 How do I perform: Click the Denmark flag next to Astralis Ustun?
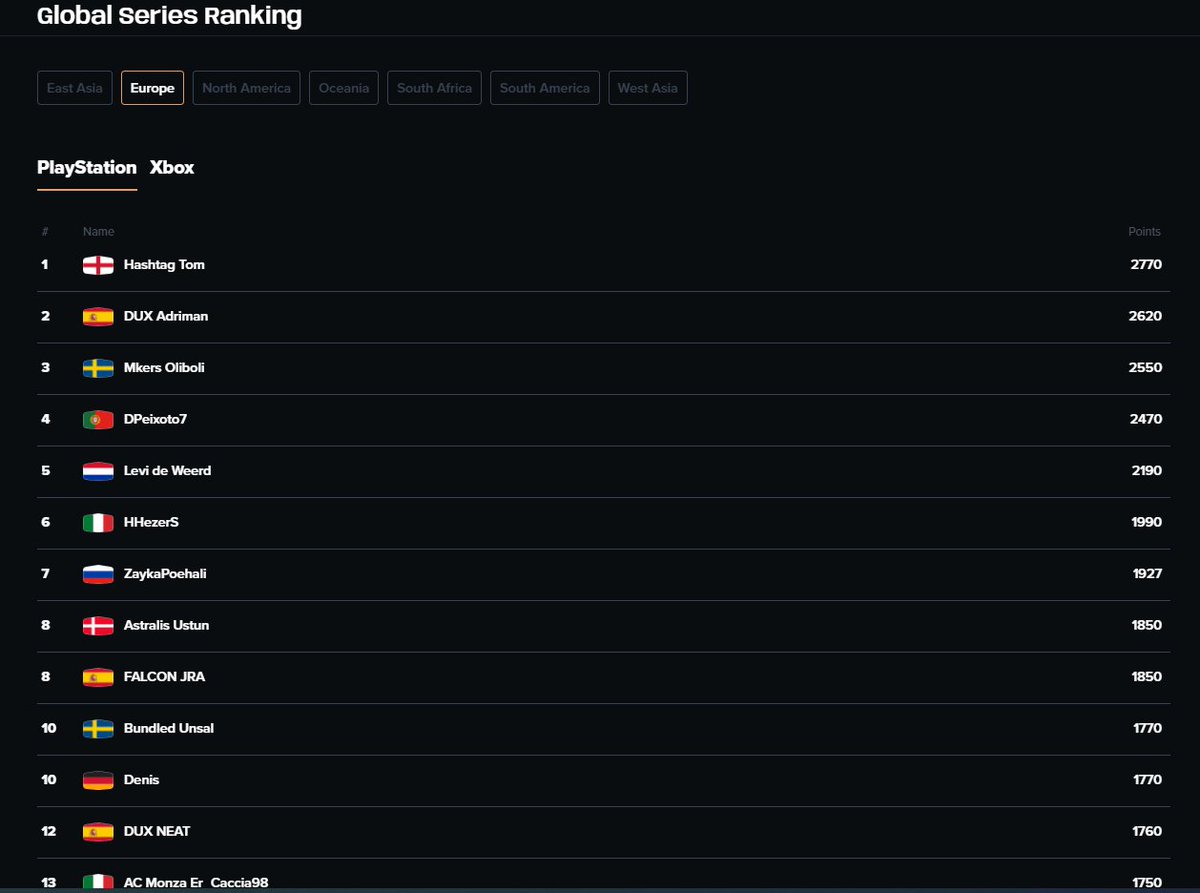click(98, 625)
